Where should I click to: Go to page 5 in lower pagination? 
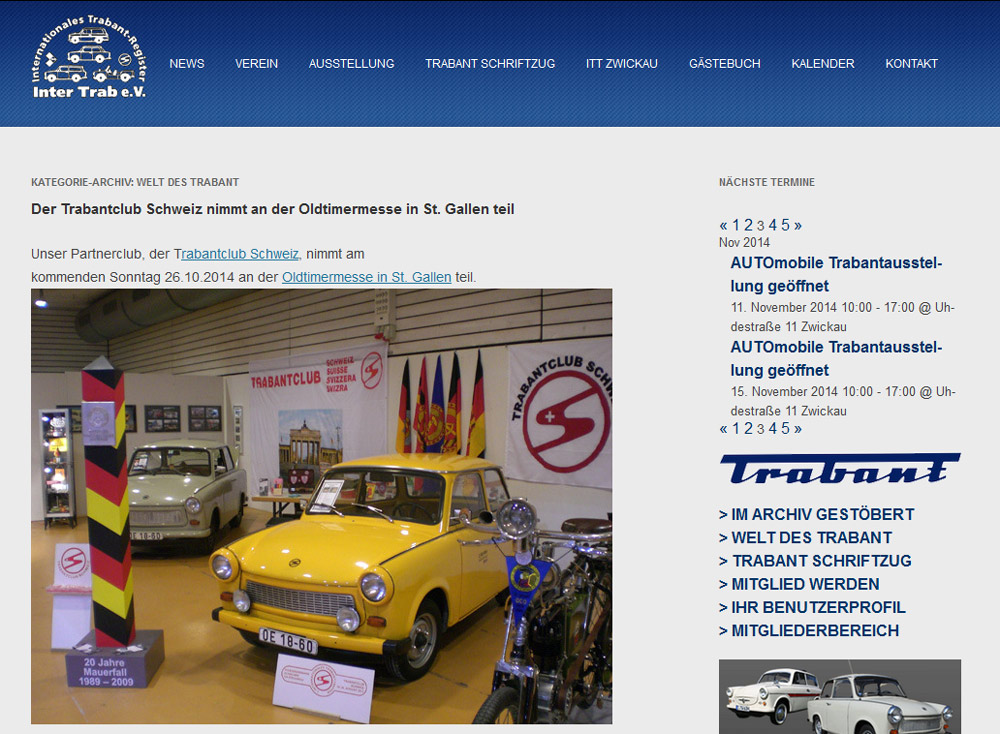(785, 429)
